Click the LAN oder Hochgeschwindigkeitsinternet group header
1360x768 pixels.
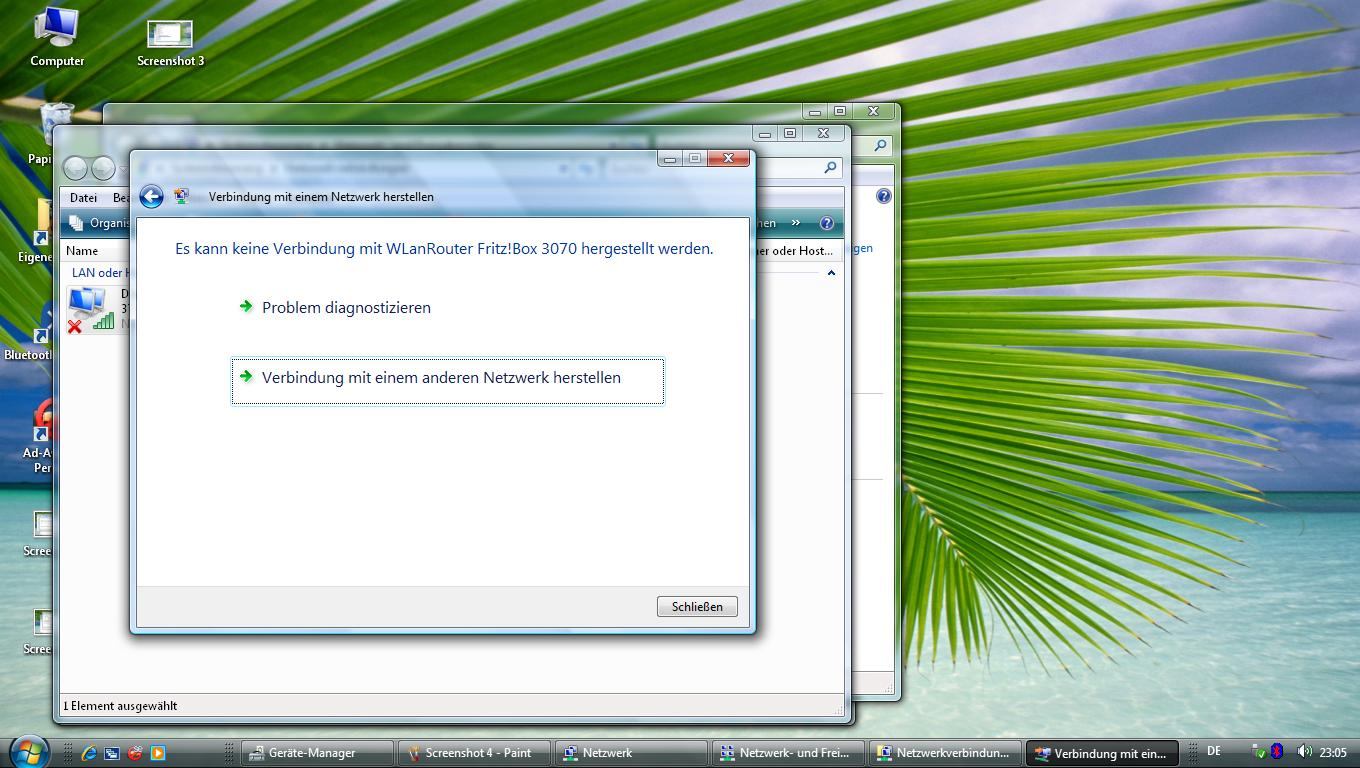click(100, 273)
